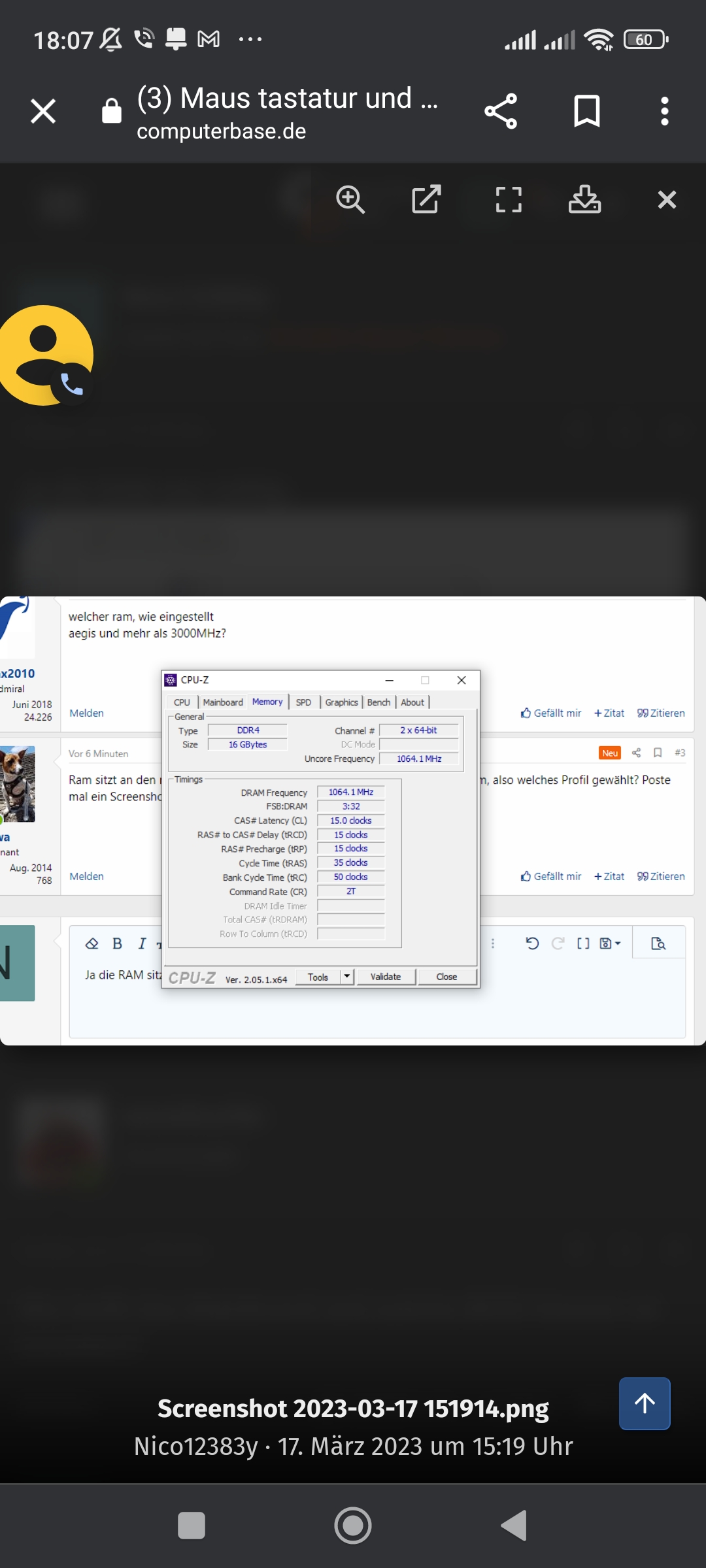Viewport: 706px width, 1568px height.
Task: Click Gefällt mir on the first post
Action: click(550, 713)
